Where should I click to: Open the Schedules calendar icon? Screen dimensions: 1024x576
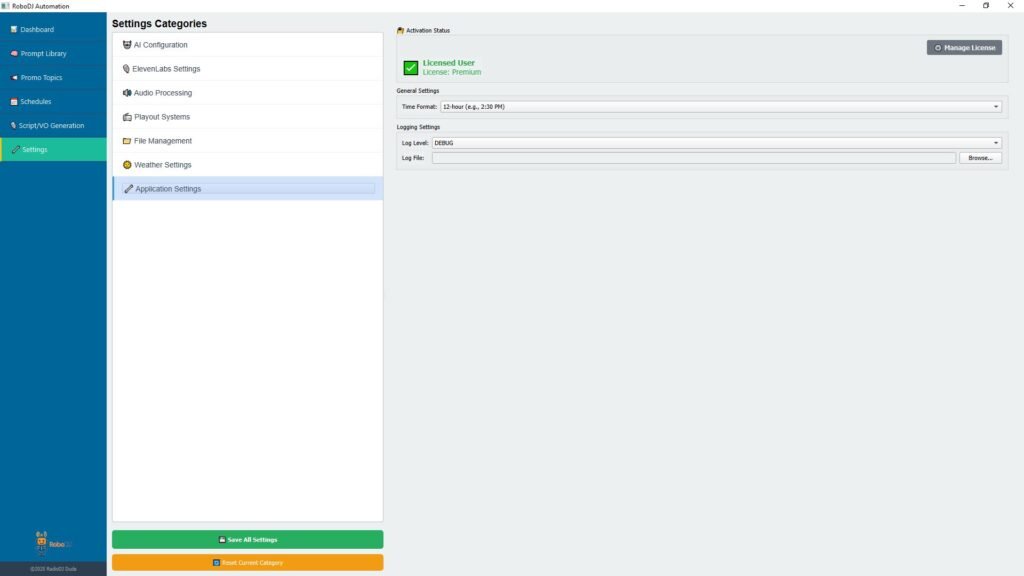point(14,102)
